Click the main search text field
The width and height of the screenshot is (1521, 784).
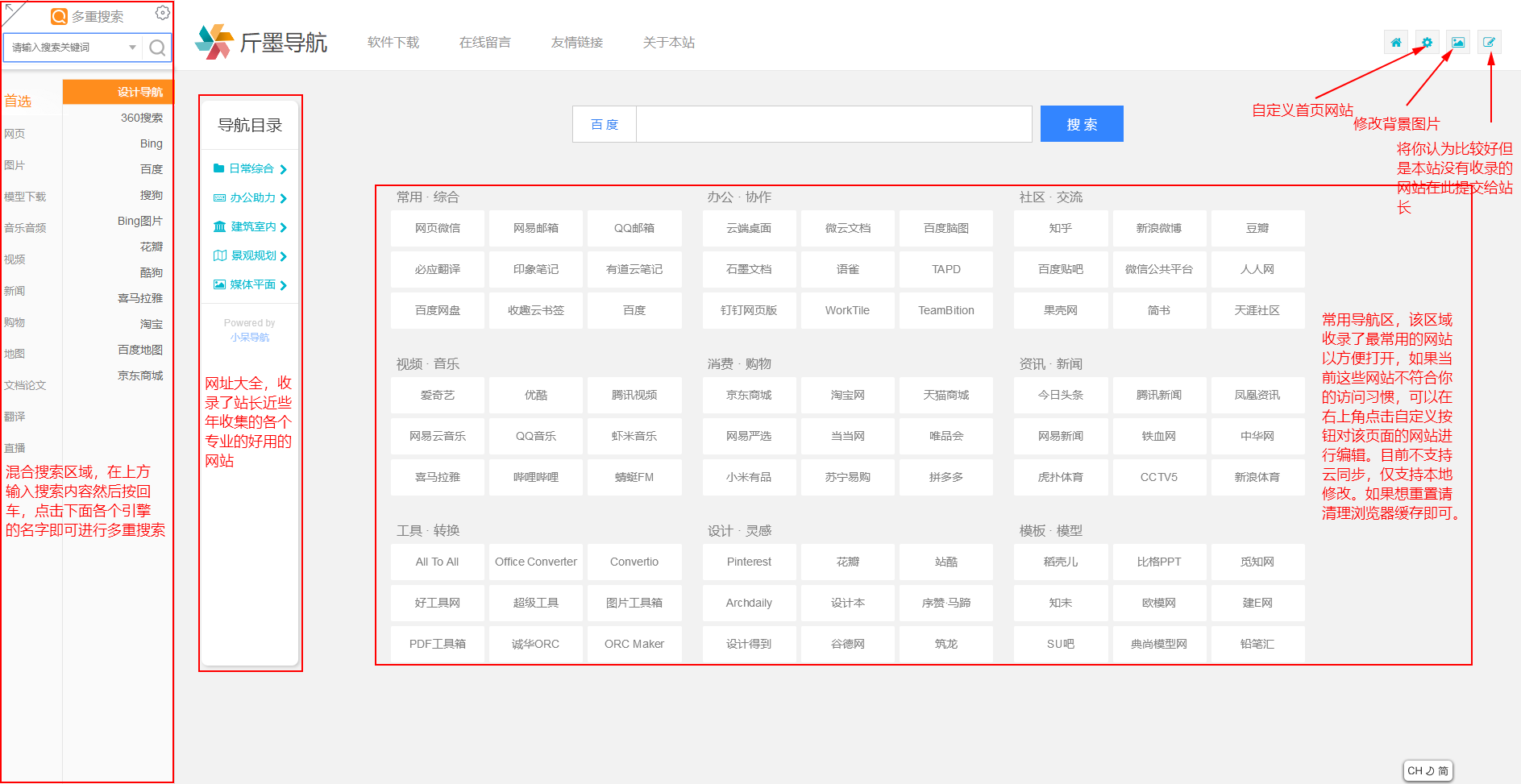[x=834, y=124]
